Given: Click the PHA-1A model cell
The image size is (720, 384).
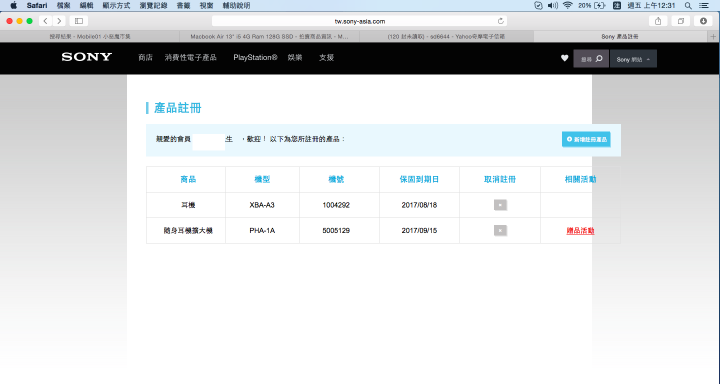Looking at the screenshot, I should pos(262,231).
